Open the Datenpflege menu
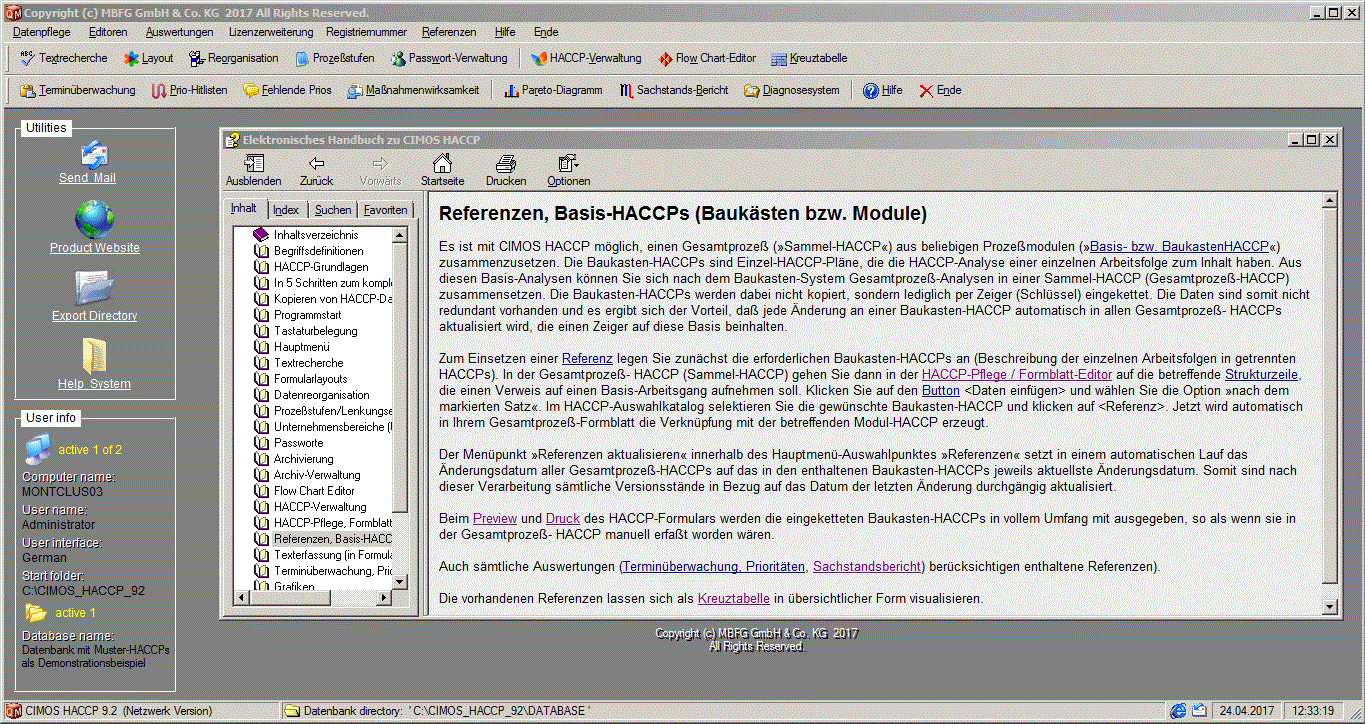 pos(42,32)
